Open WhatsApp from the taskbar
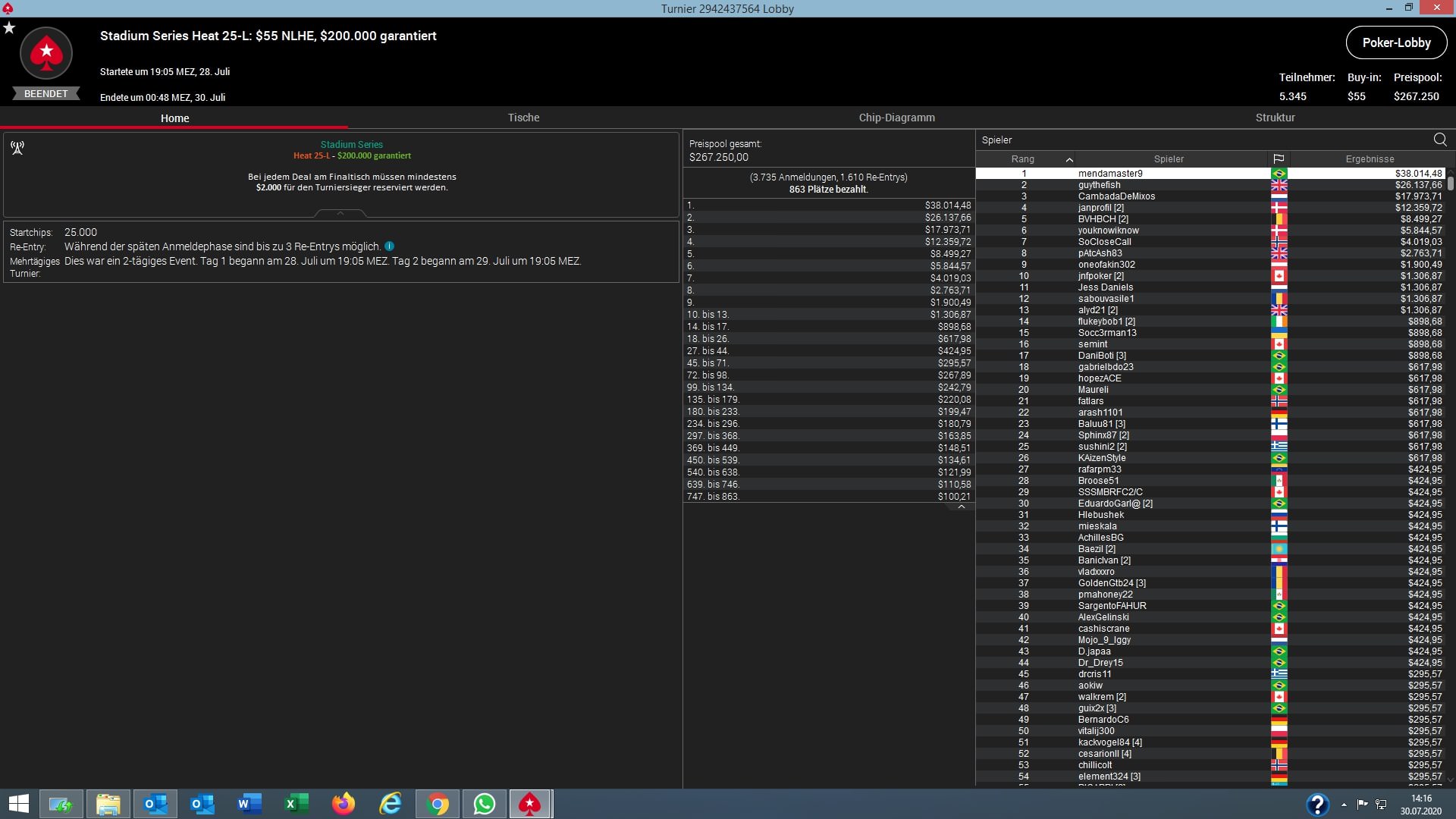1456x819 pixels. pyautogui.click(x=484, y=804)
